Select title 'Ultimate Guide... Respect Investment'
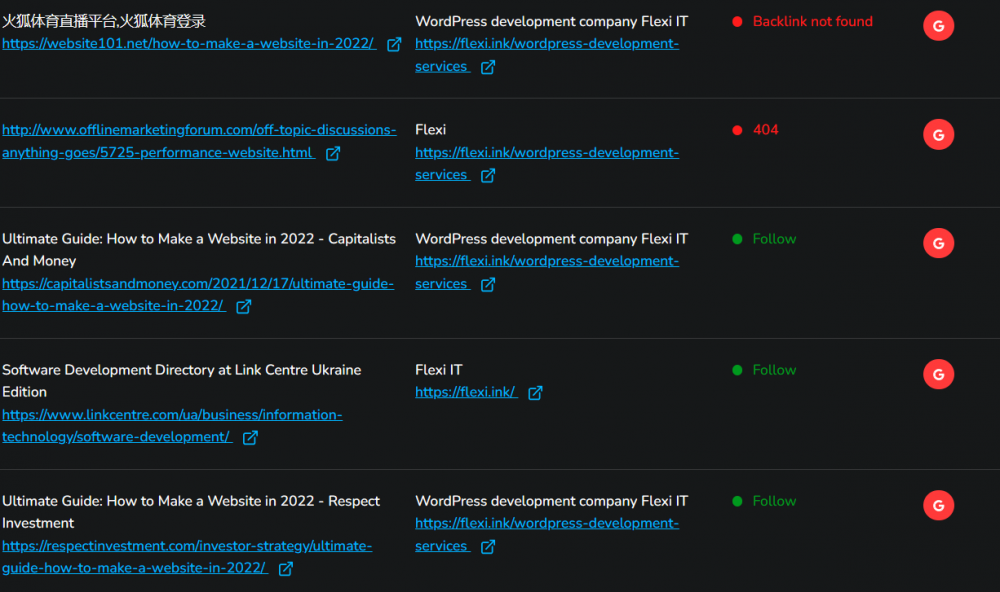Viewport: 1000px width, 592px height. pos(191,512)
